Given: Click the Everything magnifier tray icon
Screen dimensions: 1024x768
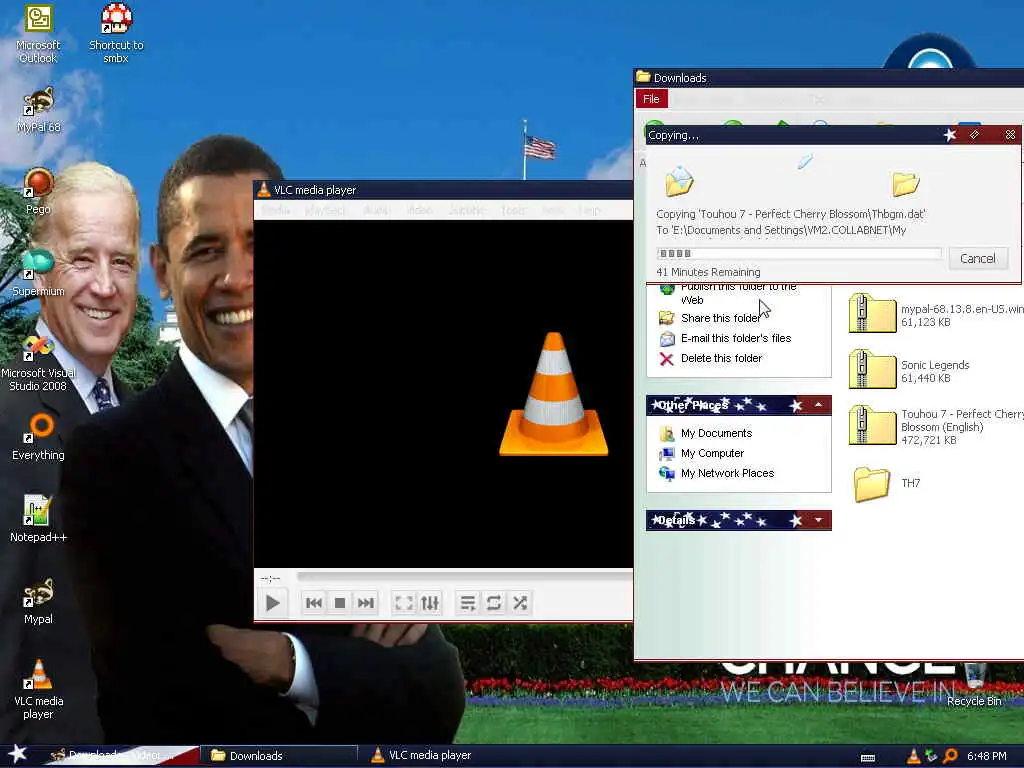Looking at the screenshot, I should click(950, 756).
